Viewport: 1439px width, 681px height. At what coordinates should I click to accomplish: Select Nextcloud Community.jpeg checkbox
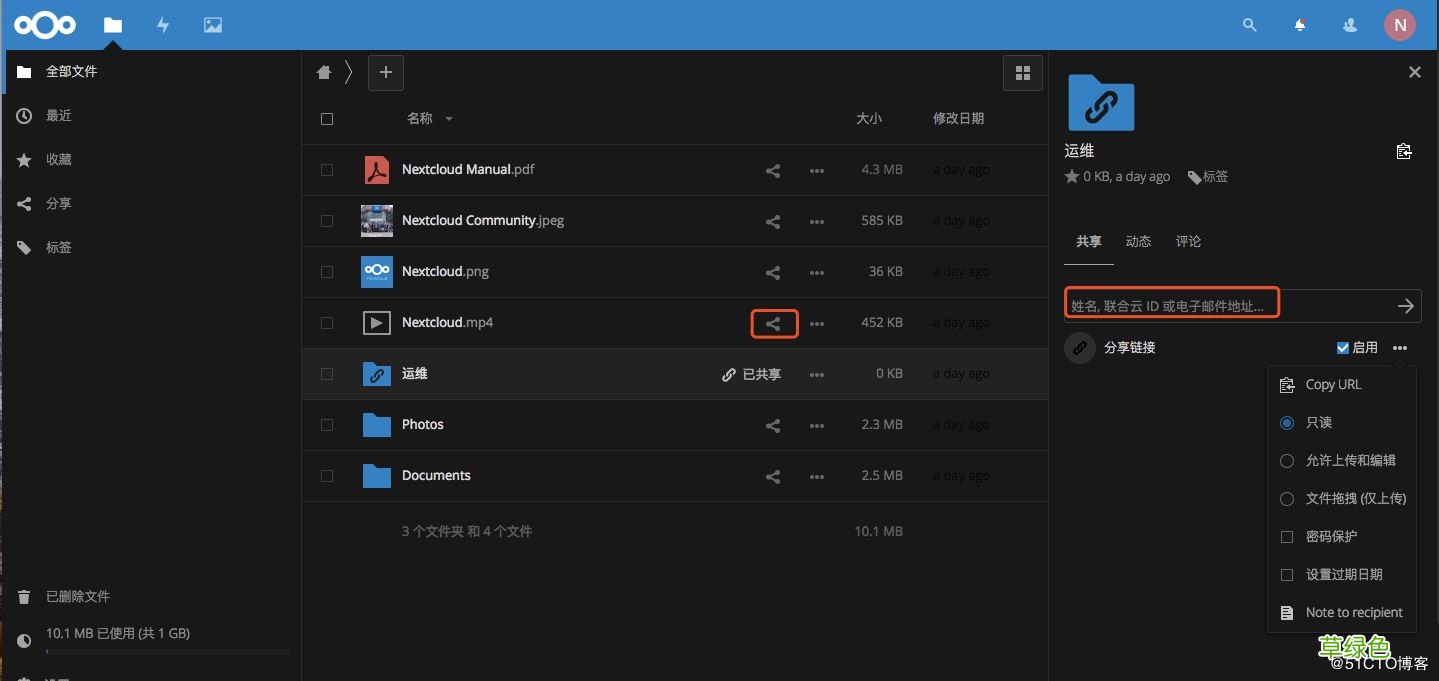pos(327,221)
